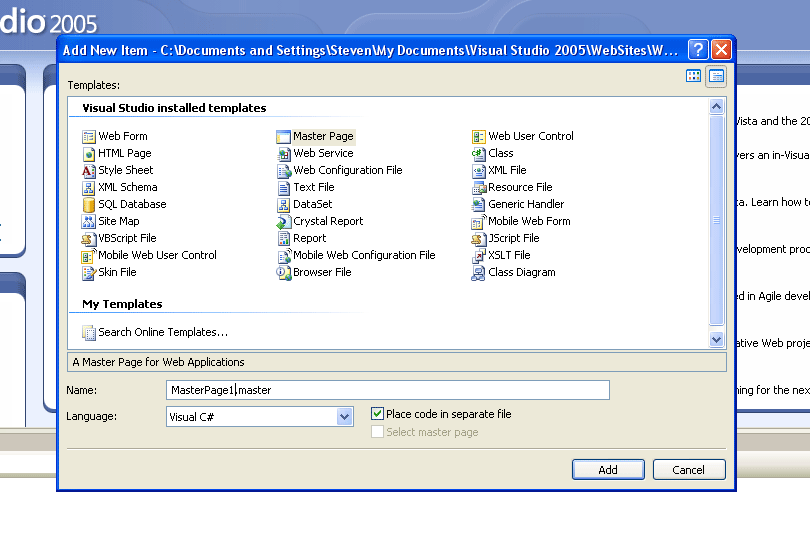Image resolution: width=810 pixels, height=553 pixels.
Task: Pick the Web Configuration File icon
Action: 284,171
